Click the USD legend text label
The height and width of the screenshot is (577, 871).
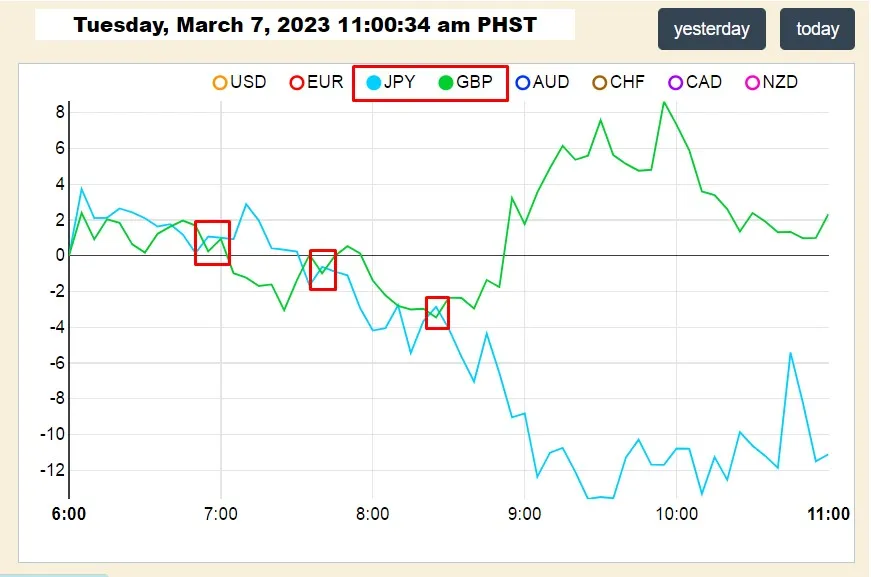[x=248, y=82]
